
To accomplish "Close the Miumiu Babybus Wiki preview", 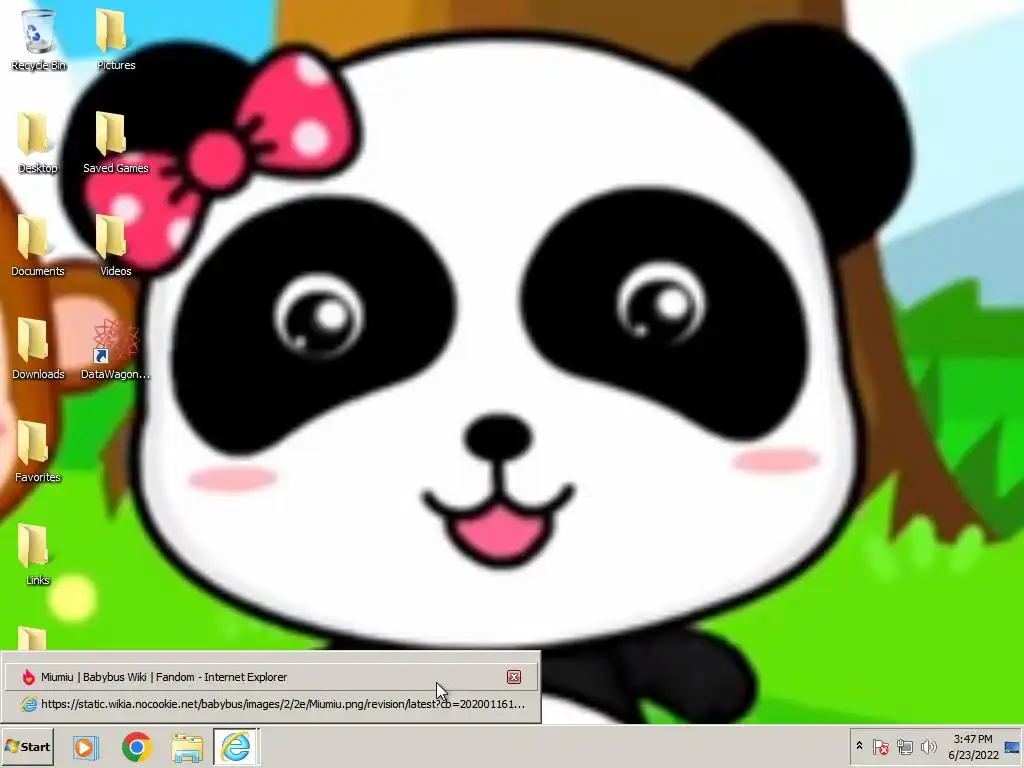I will pyautogui.click(x=514, y=677).
